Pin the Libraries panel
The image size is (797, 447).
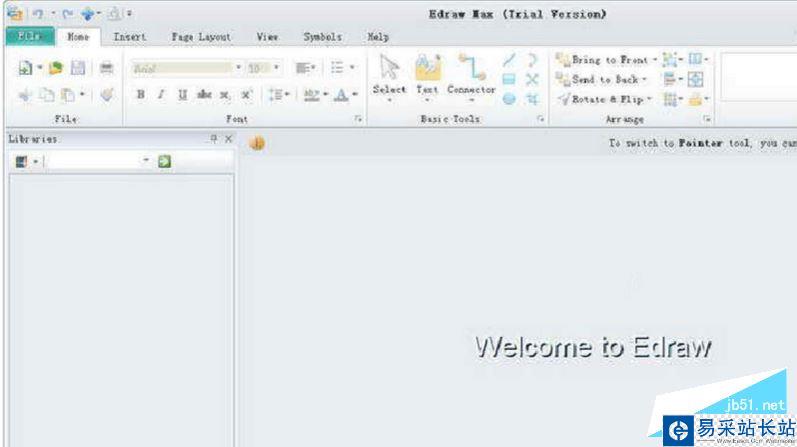coord(214,138)
